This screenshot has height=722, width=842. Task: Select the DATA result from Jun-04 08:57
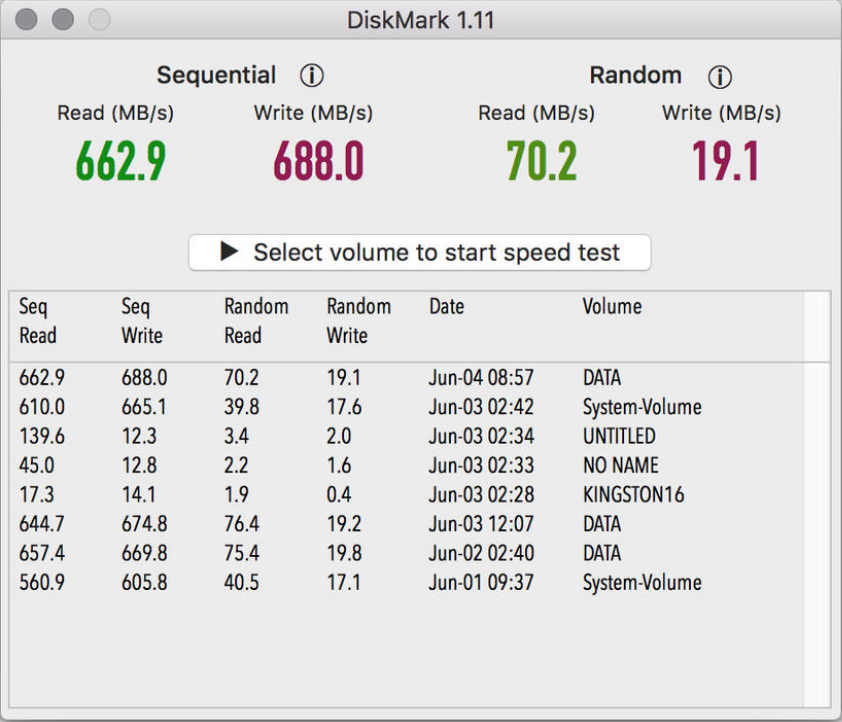point(400,378)
